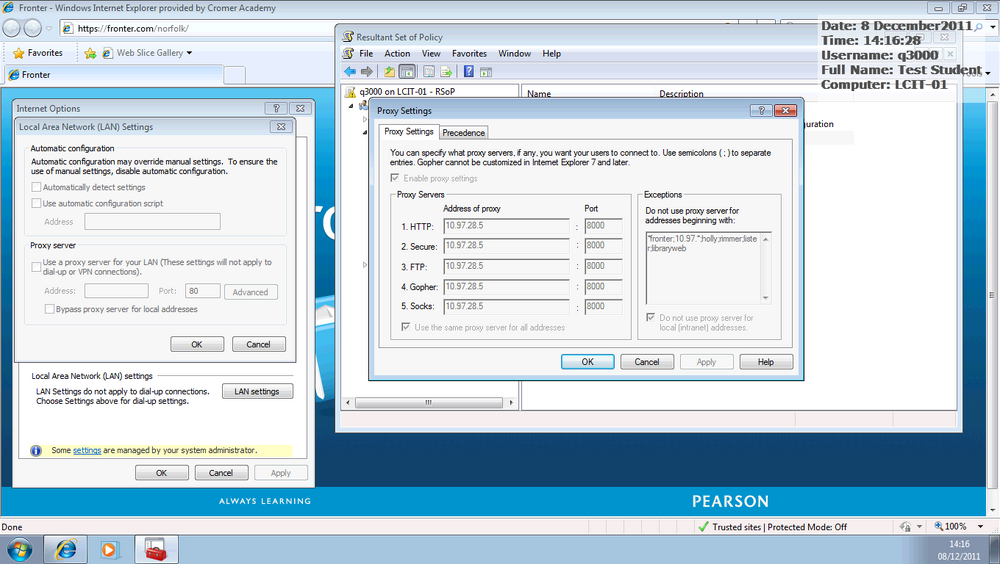1000x564 pixels.
Task: Open View menu in RSoP
Action: (x=431, y=54)
